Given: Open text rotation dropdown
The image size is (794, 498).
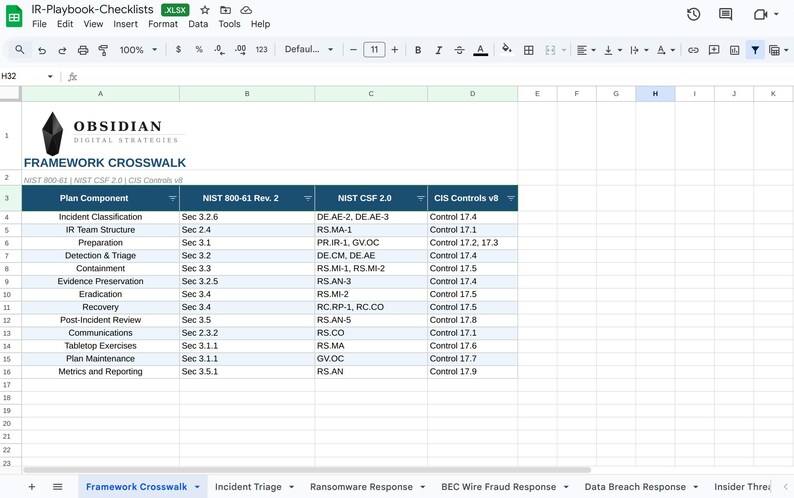Looking at the screenshot, I should point(665,50).
